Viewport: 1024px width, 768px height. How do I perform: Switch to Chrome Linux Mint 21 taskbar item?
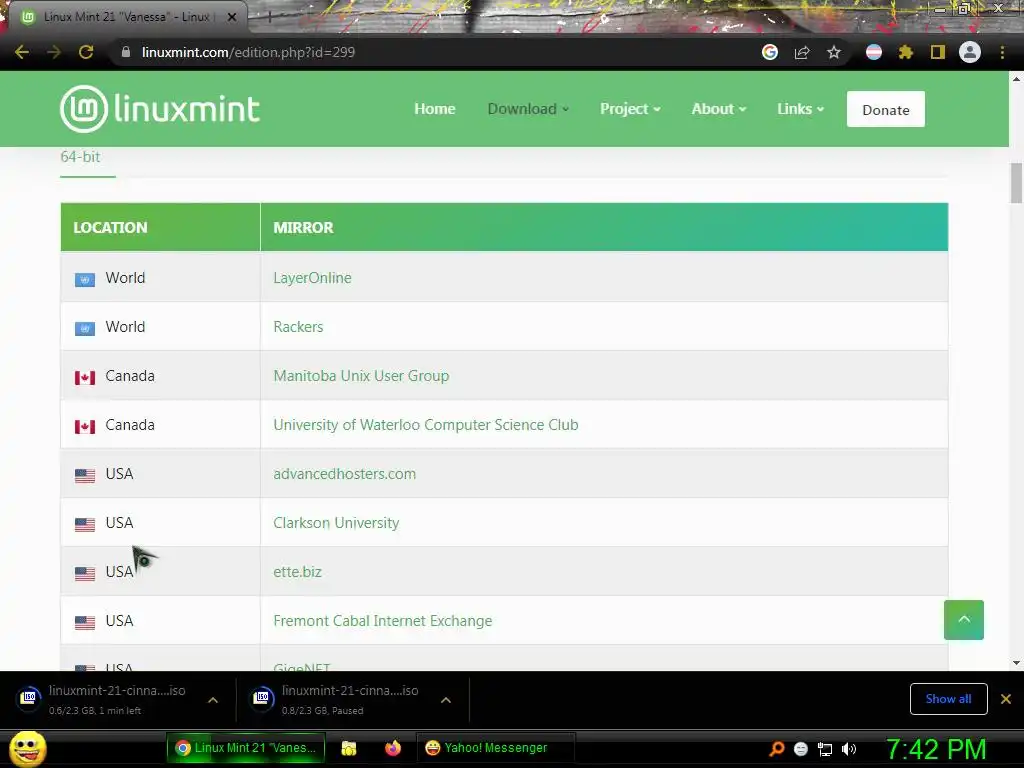(x=246, y=748)
